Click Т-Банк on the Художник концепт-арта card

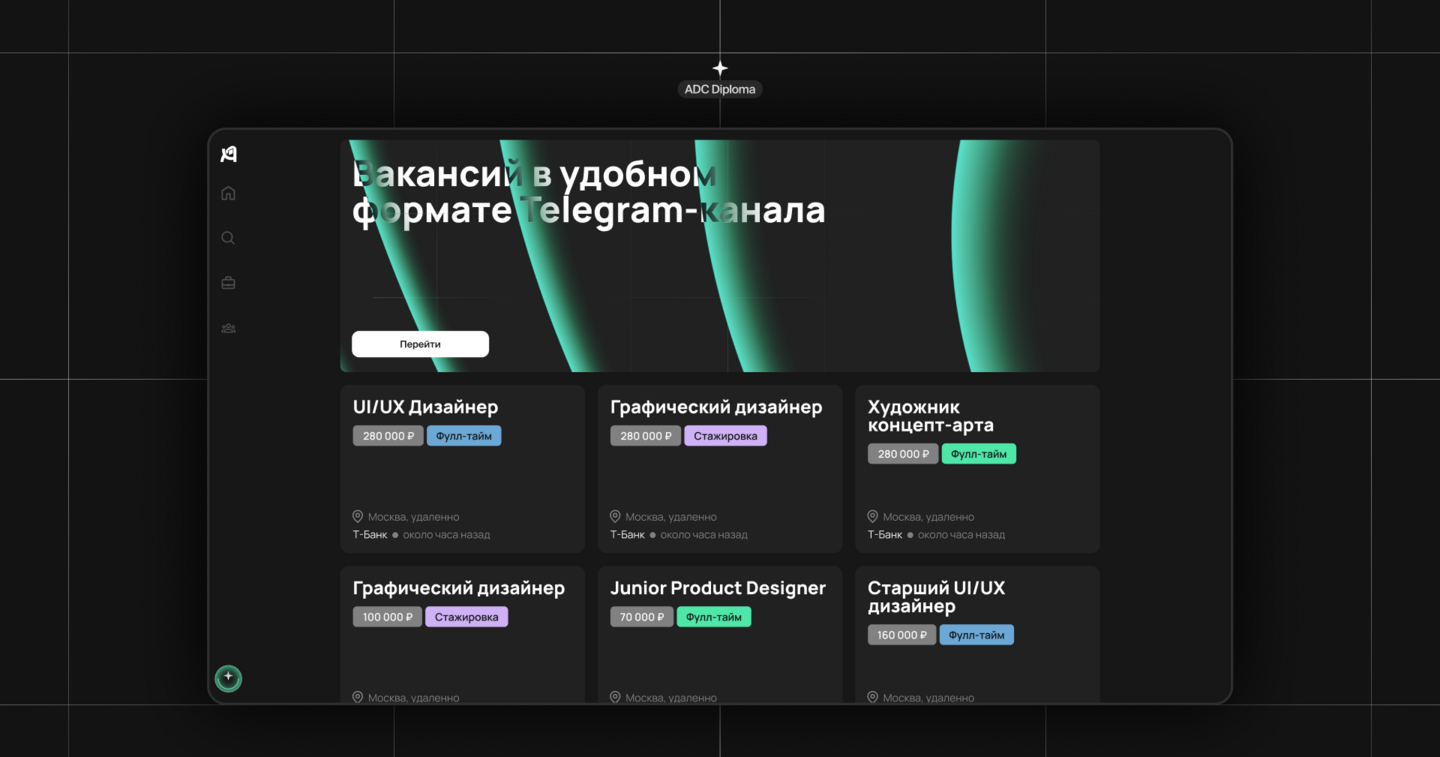[885, 535]
